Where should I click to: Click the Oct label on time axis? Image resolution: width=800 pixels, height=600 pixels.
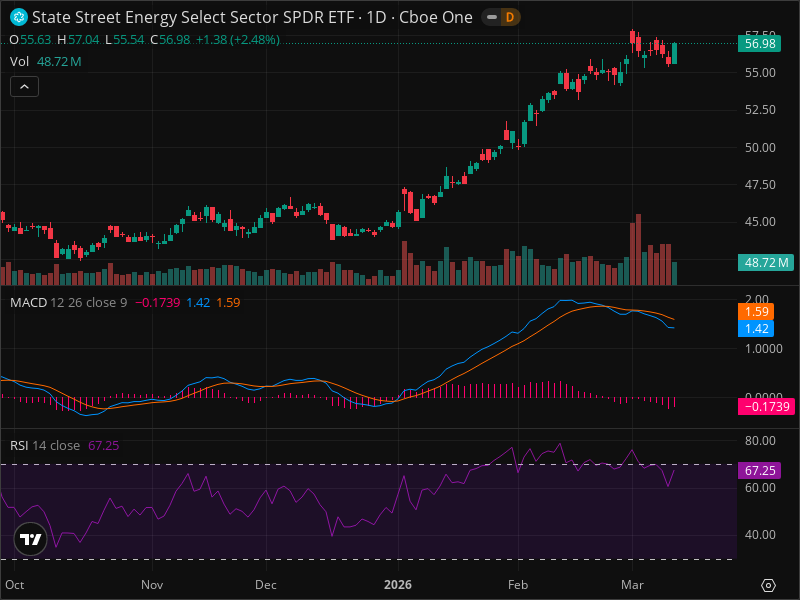pos(15,585)
